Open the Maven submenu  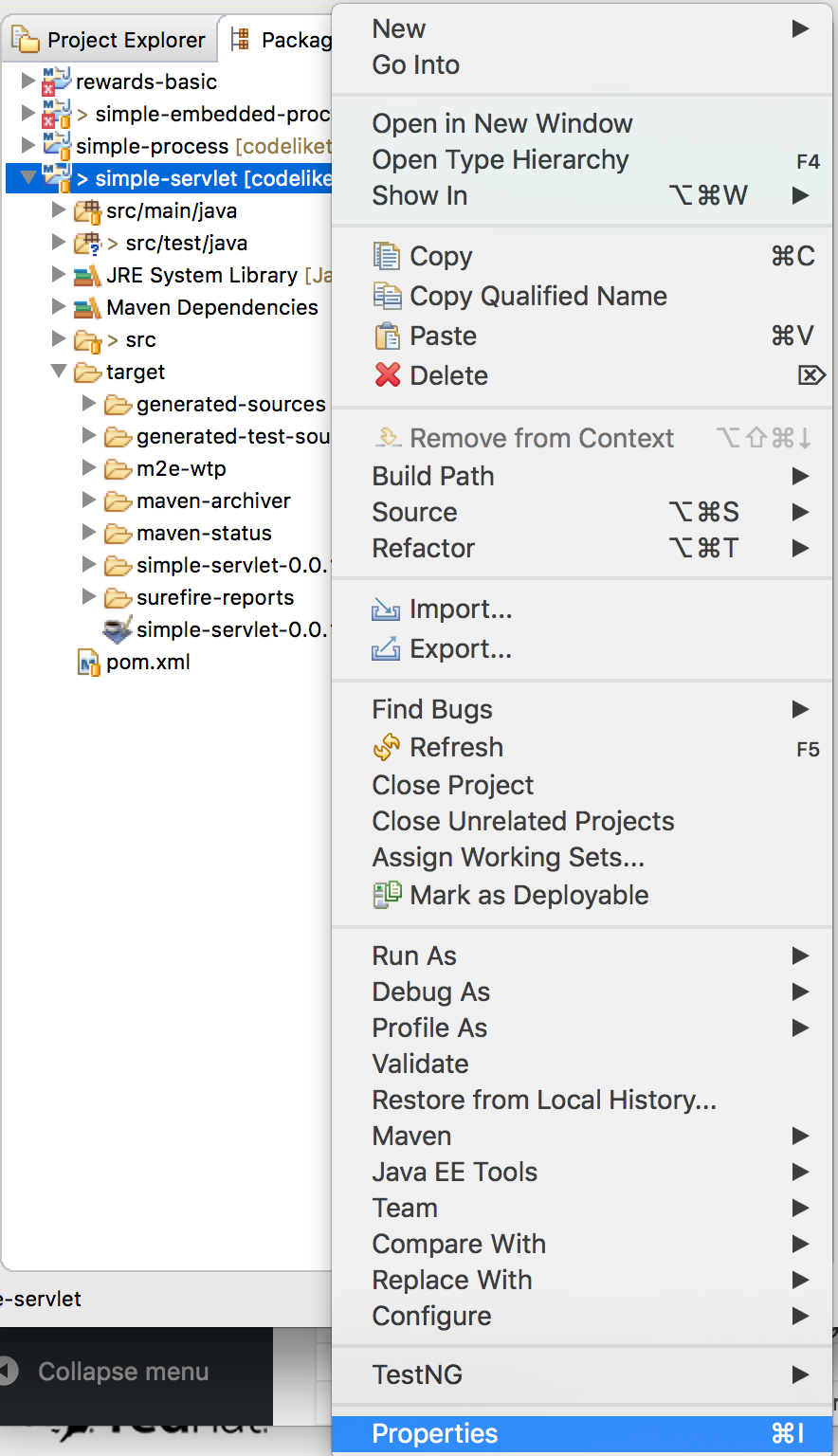point(411,1137)
